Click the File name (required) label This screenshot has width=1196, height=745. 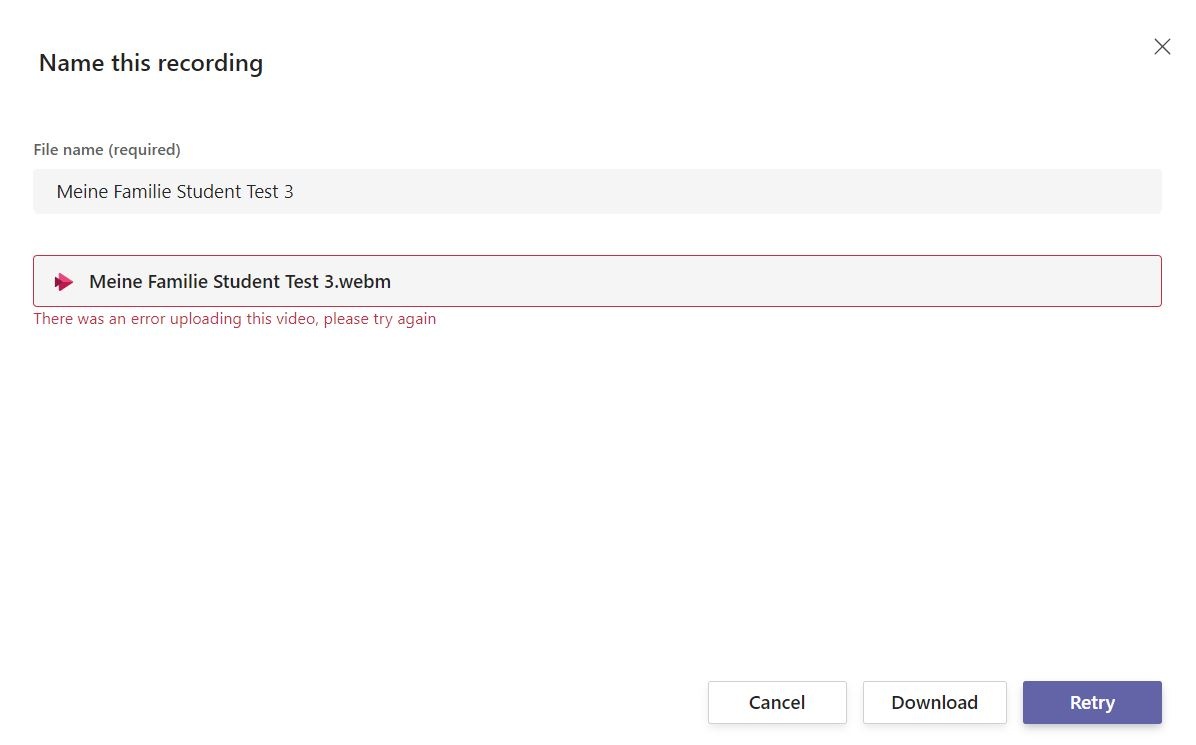107,149
